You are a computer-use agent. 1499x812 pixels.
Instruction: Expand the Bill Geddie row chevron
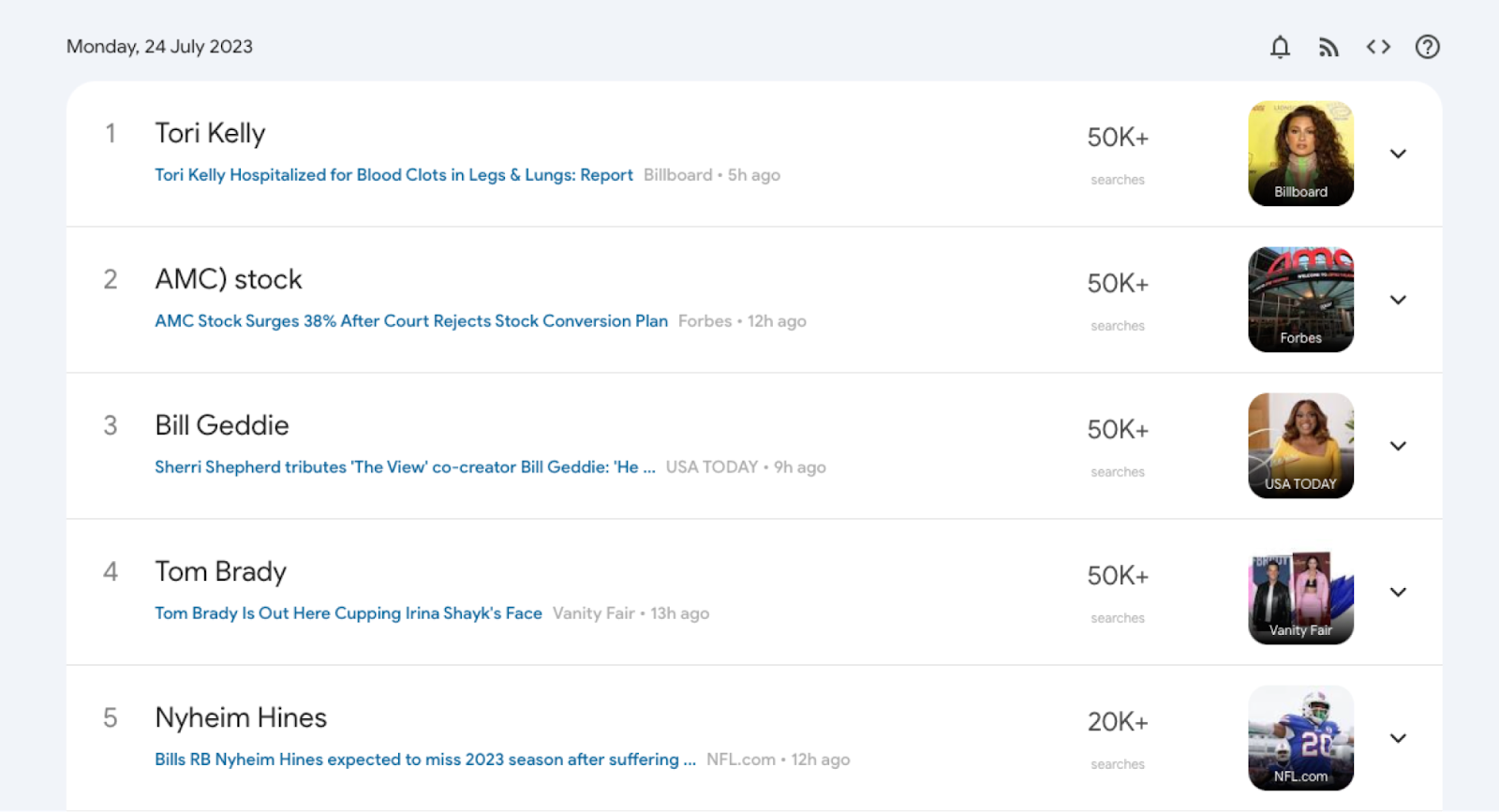pos(1398,446)
